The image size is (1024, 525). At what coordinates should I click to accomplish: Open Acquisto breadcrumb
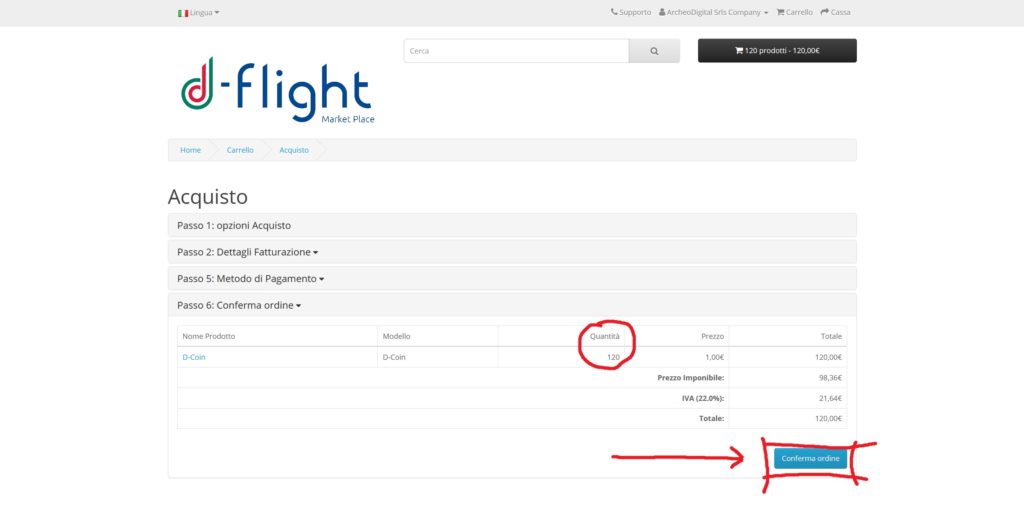point(294,150)
